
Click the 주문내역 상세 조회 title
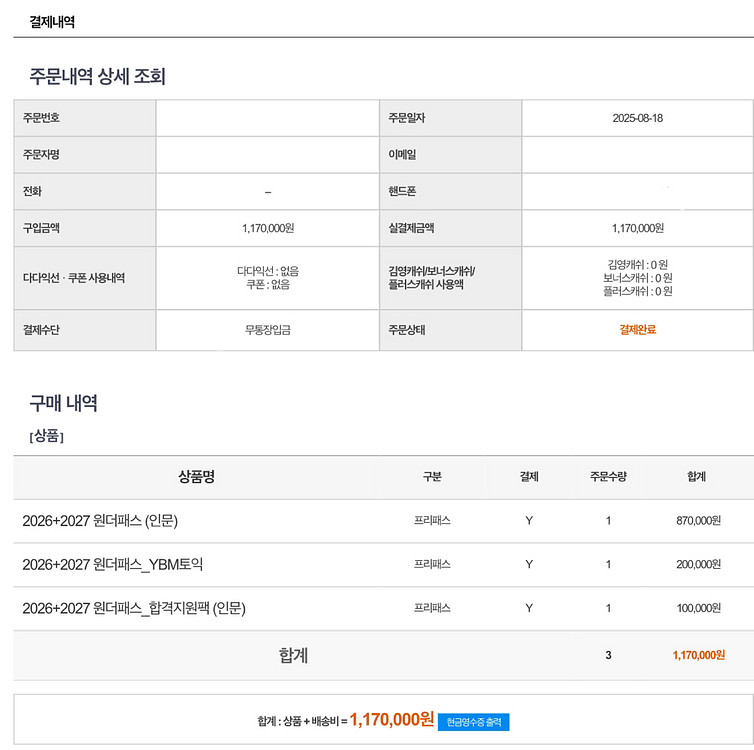[97, 76]
